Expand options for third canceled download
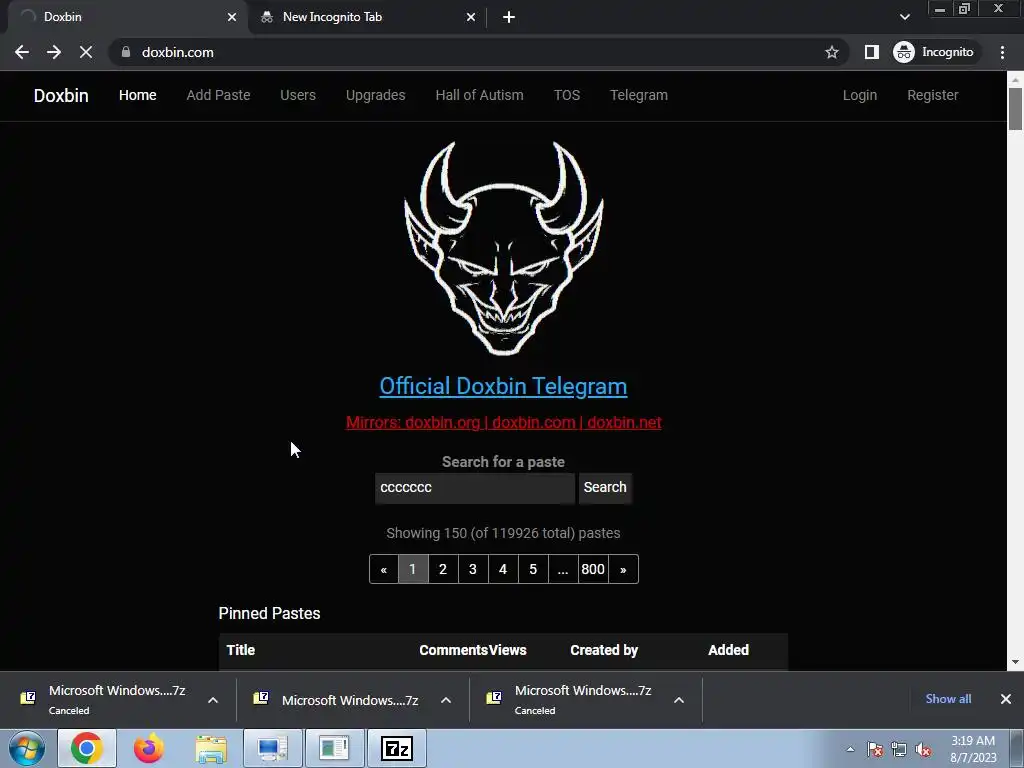Viewport: 1024px width, 768px height. (679, 700)
